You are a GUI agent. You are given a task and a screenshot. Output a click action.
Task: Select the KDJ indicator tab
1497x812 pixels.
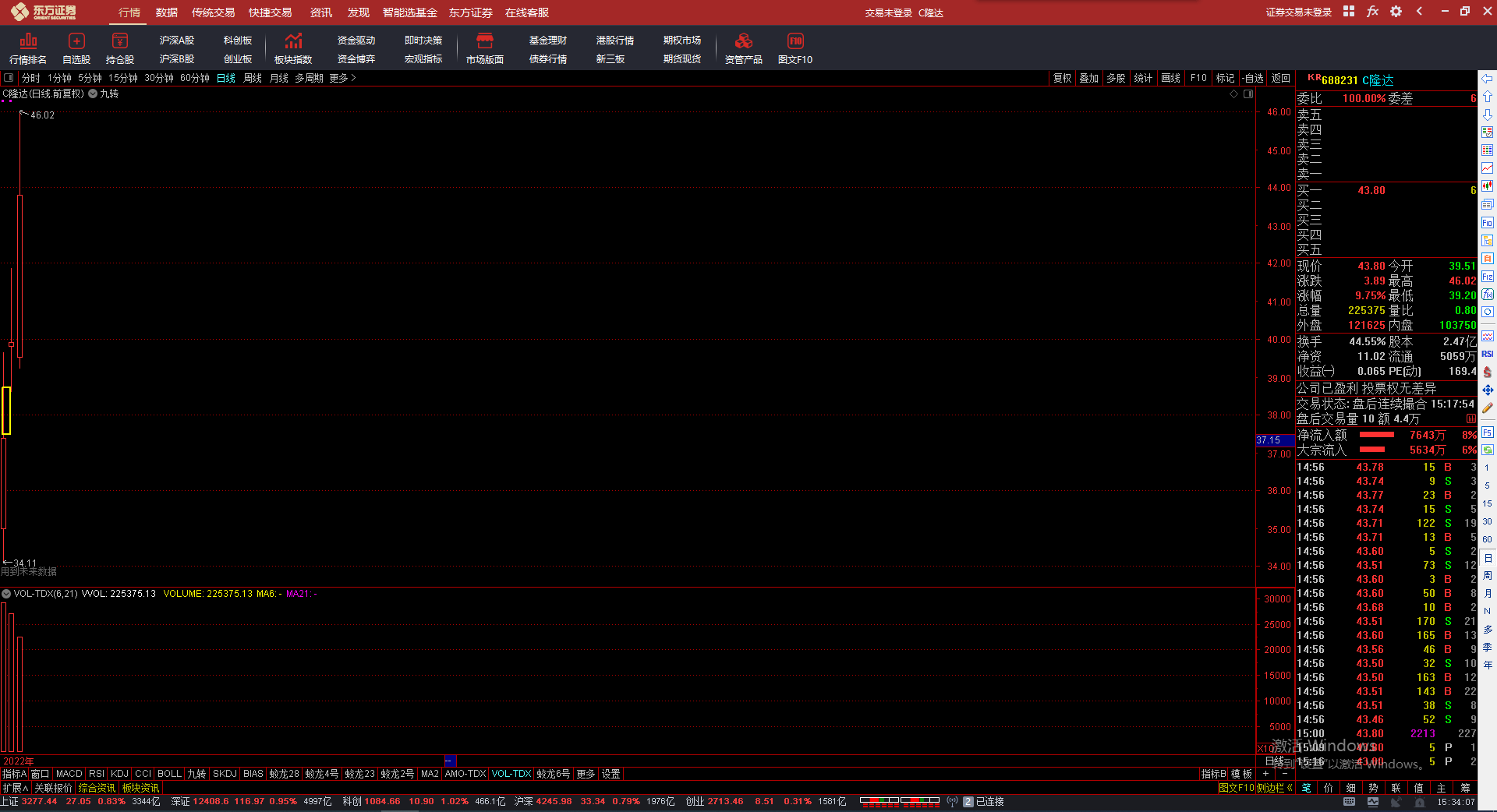point(119,774)
